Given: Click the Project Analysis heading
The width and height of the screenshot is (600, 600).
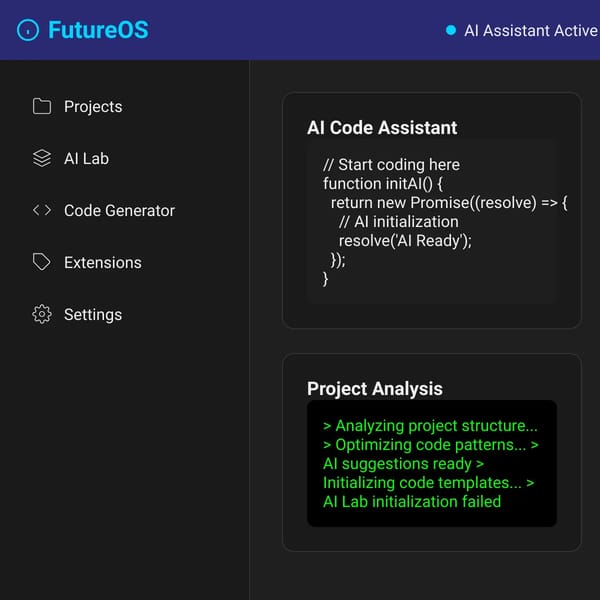Looking at the screenshot, I should click(375, 389).
